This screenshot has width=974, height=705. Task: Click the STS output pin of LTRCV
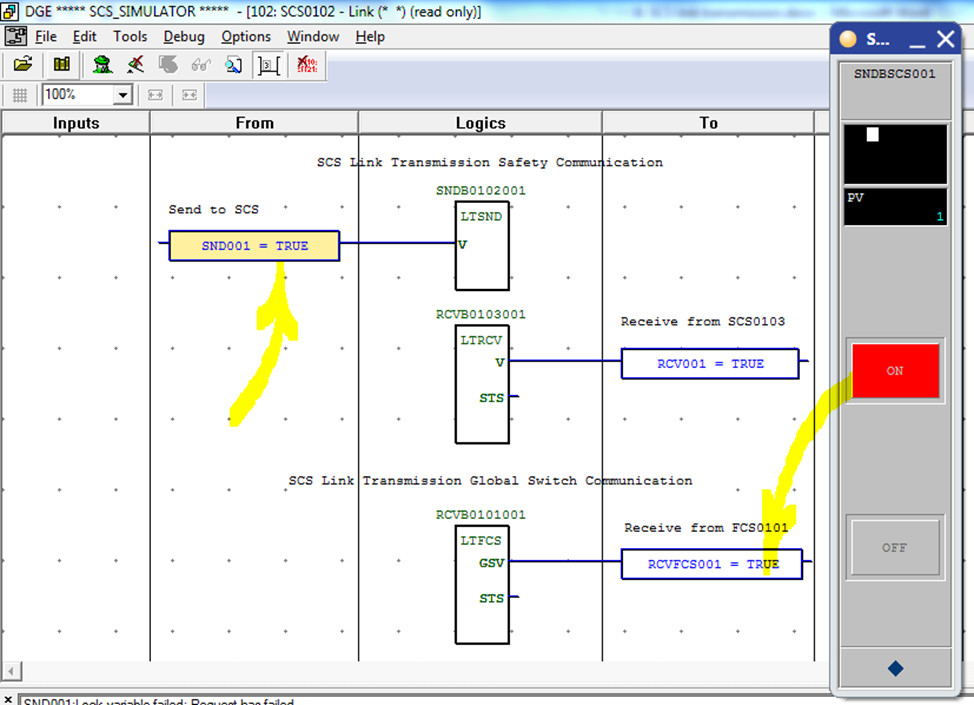[491, 398]
